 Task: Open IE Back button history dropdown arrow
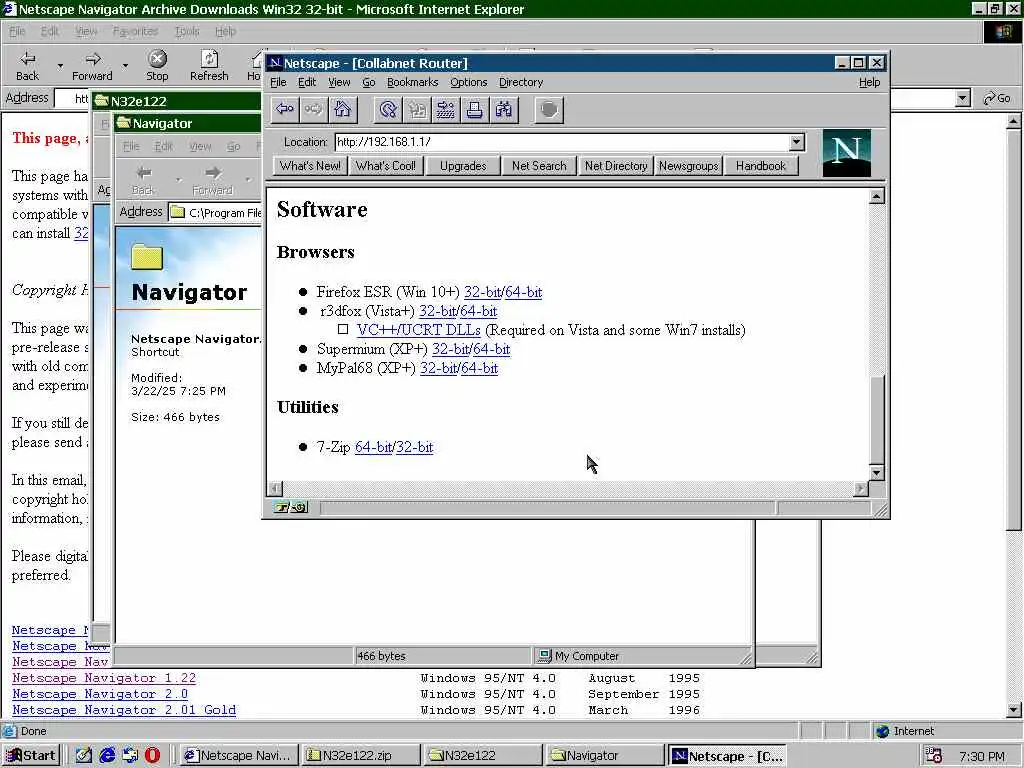[x=60, y=66]
